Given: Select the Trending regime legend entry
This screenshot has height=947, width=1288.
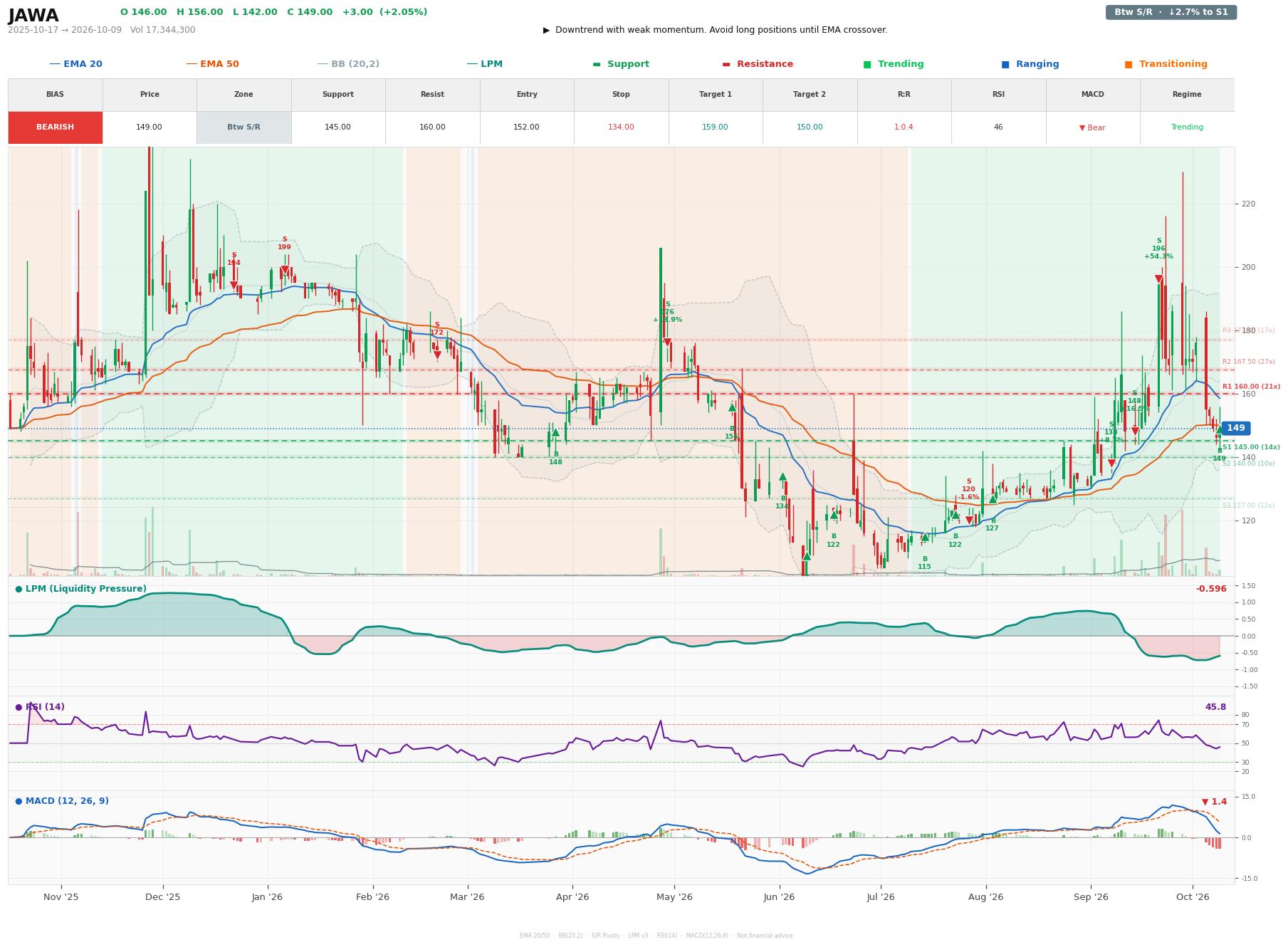Looking at the screenshot, I should tap(894, 64).
